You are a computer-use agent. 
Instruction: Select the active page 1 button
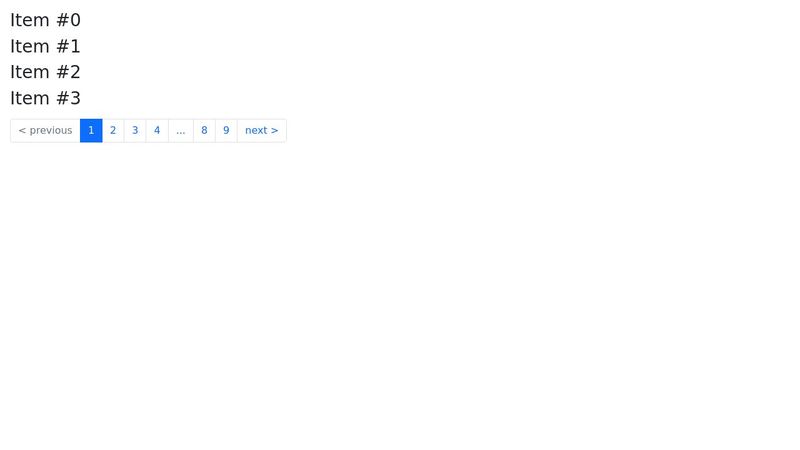click(91, 131)
